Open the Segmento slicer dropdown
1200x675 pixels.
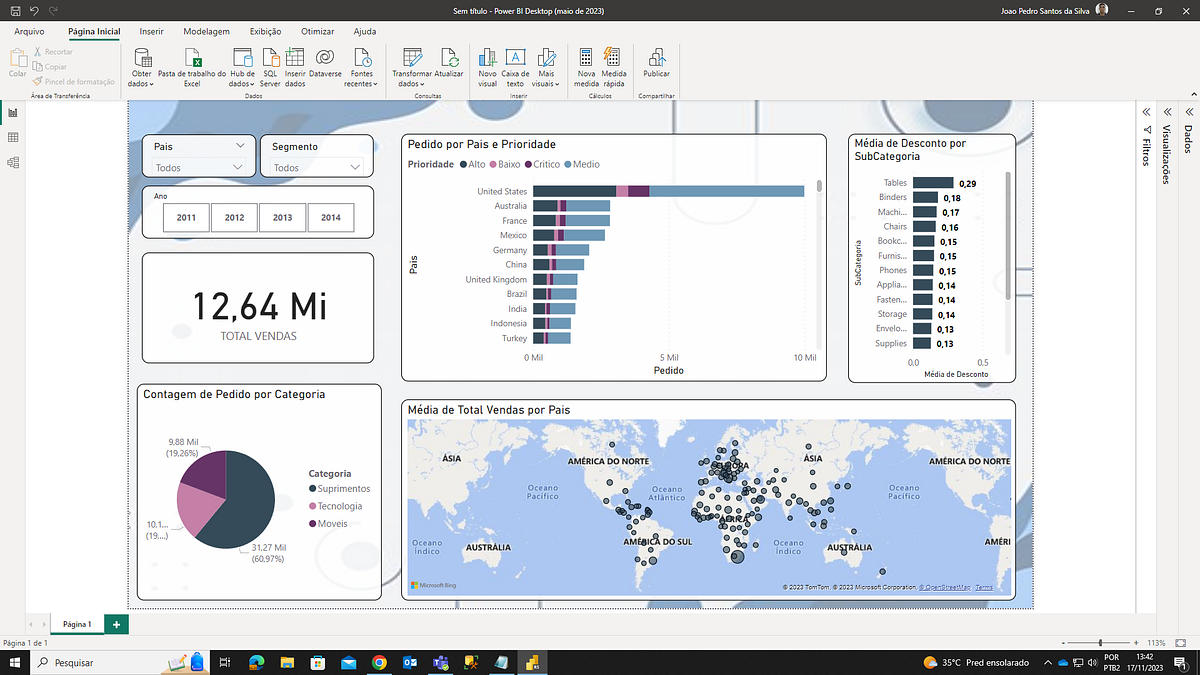click(x=357, y=166)
